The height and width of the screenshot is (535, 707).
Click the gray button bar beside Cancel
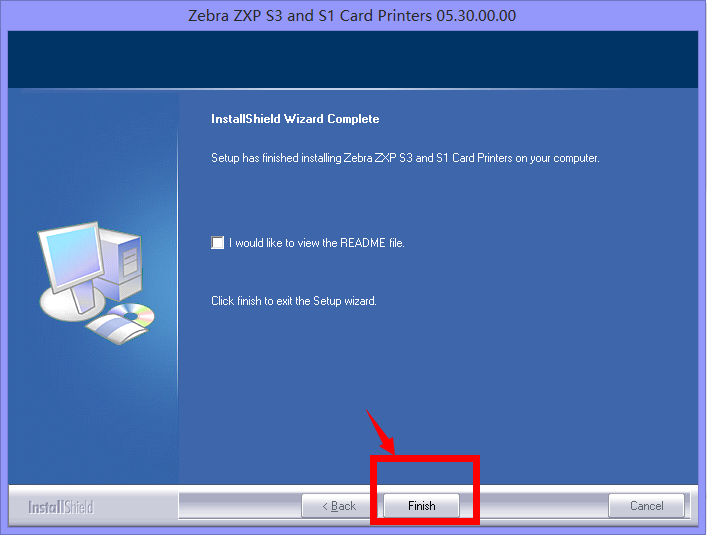pos(534,506)
